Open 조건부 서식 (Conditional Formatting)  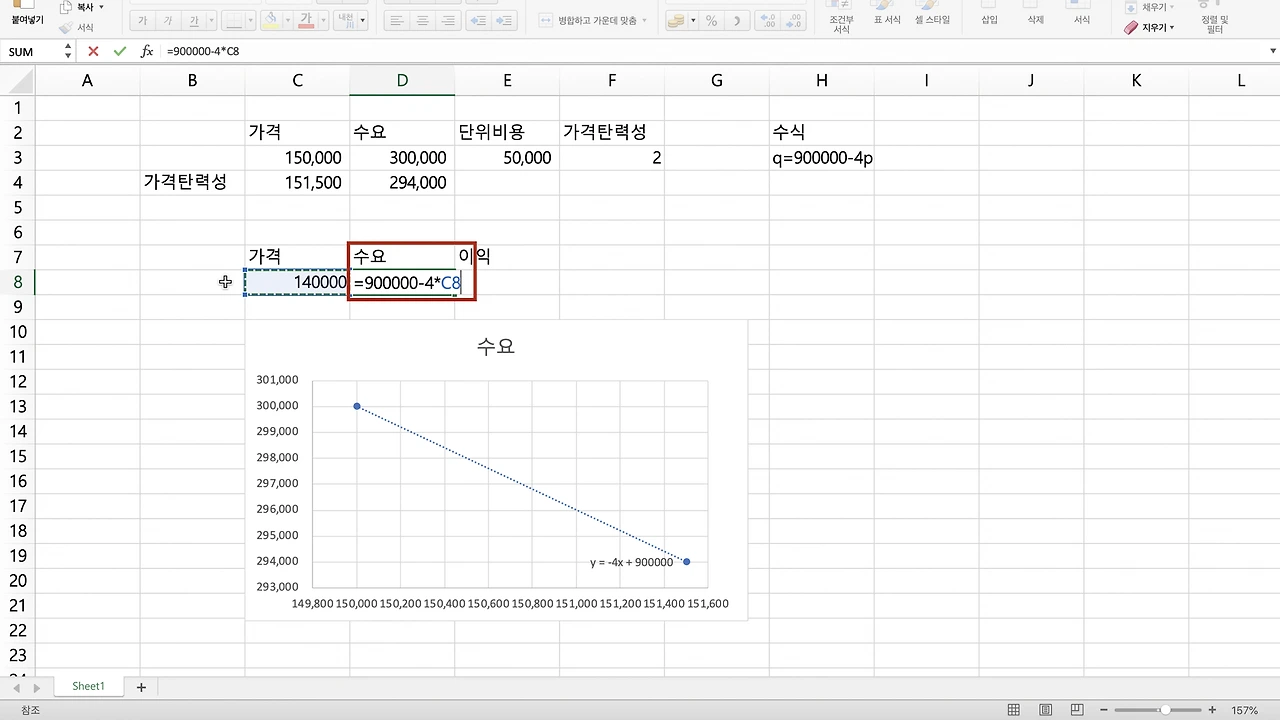tap(840, 19)
